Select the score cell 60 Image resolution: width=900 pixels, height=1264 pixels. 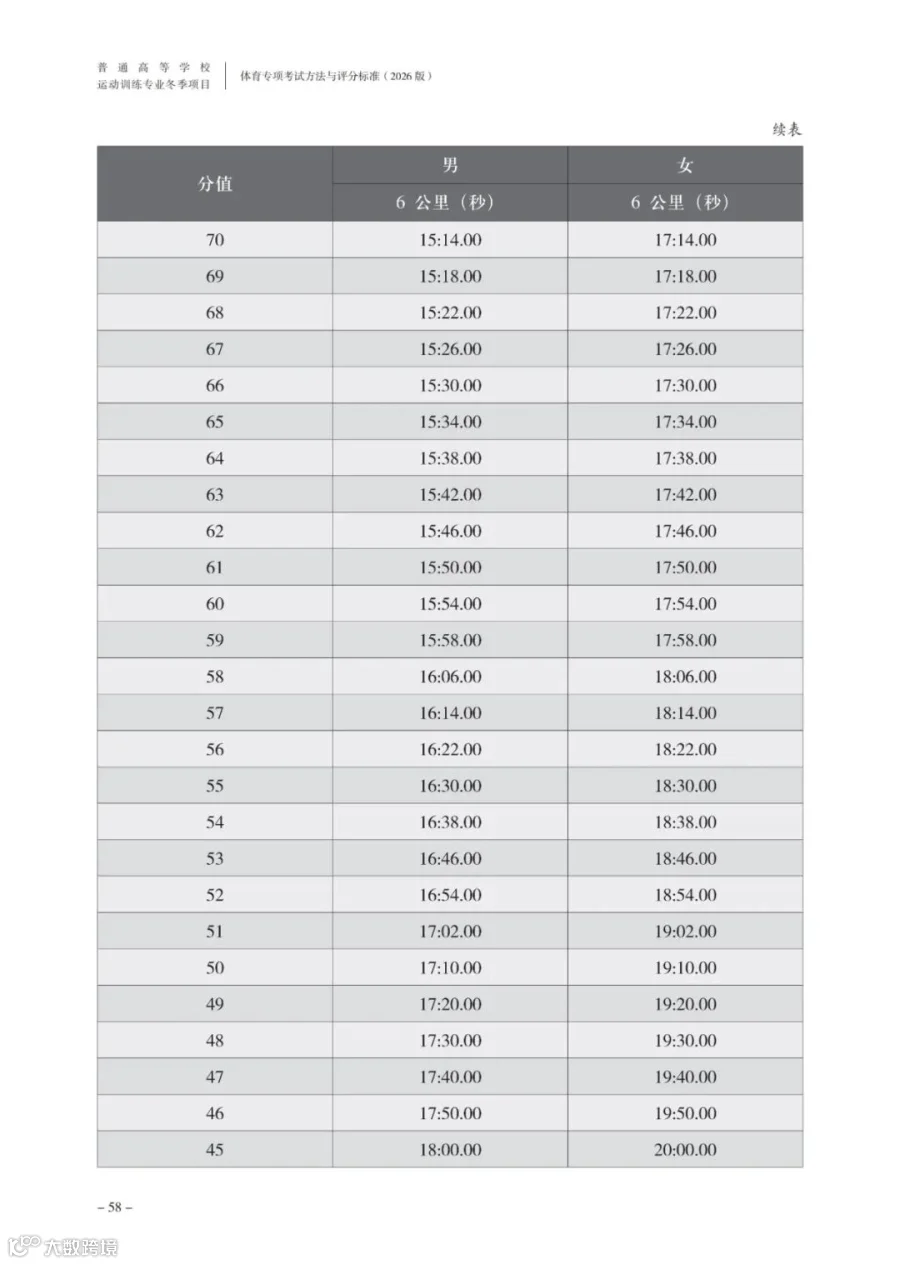(x=215, y=604)
